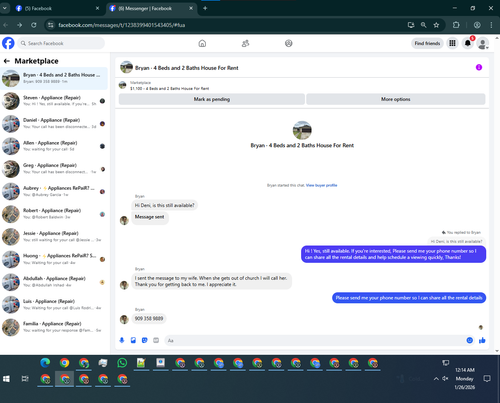Switch to the (5) Facebook browser tab
This screenshot has height=403, width=500.
57,8
